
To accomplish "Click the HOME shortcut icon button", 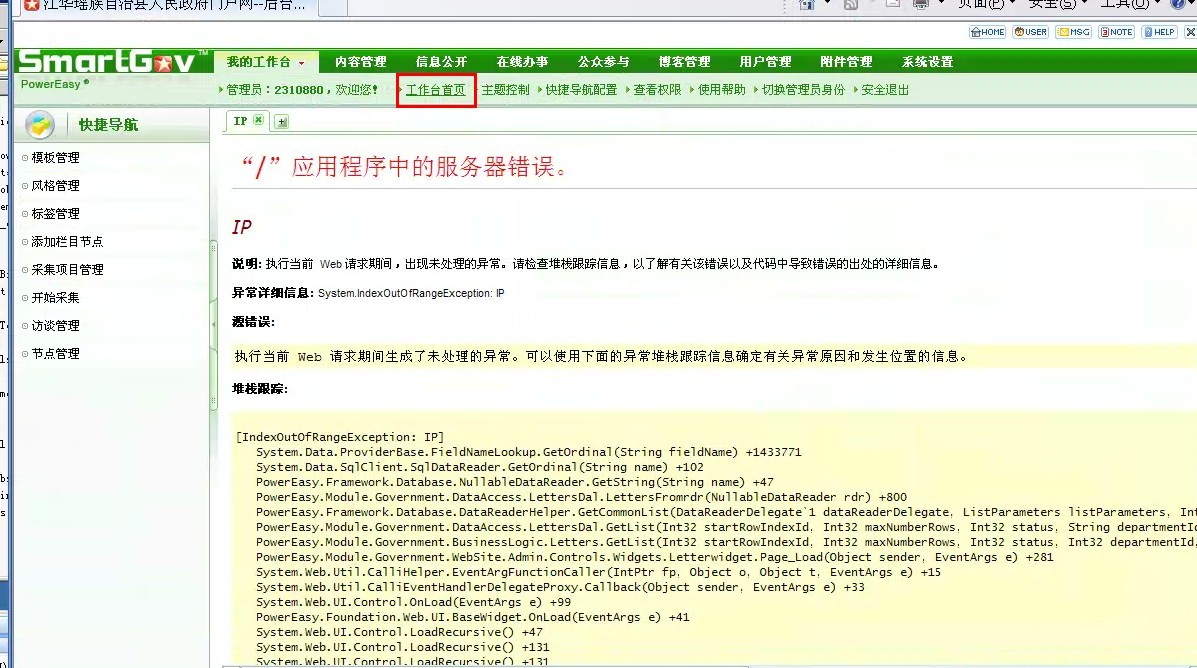I will (x=987, y=32).
